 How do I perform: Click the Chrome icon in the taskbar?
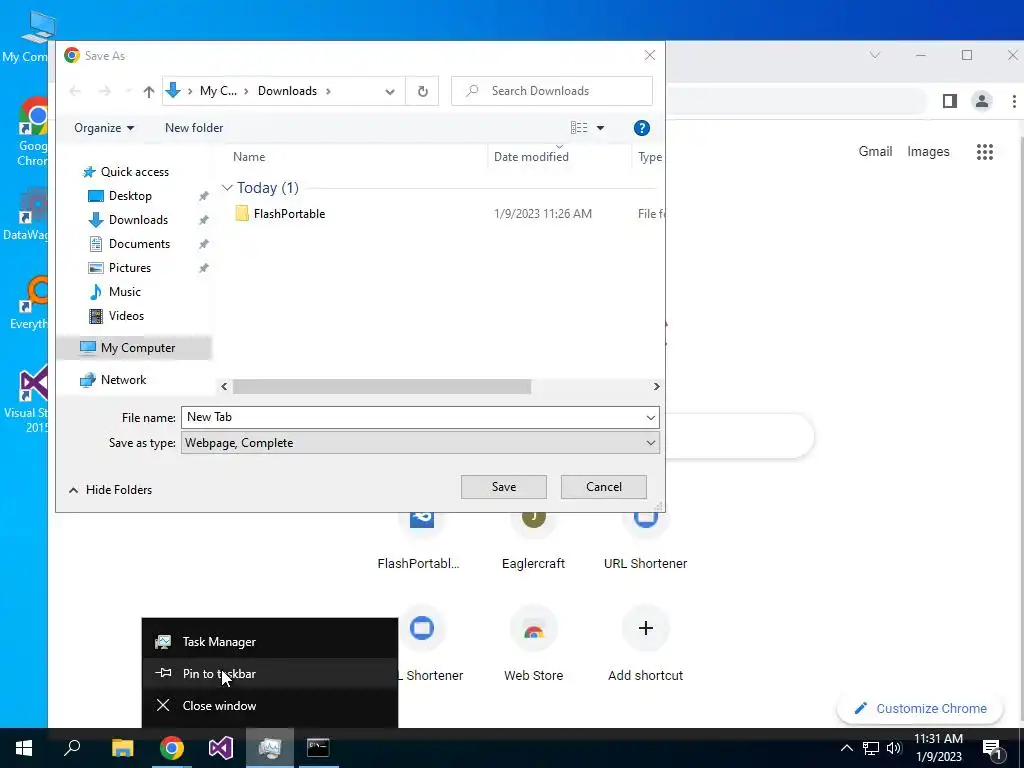click(172, 748)
